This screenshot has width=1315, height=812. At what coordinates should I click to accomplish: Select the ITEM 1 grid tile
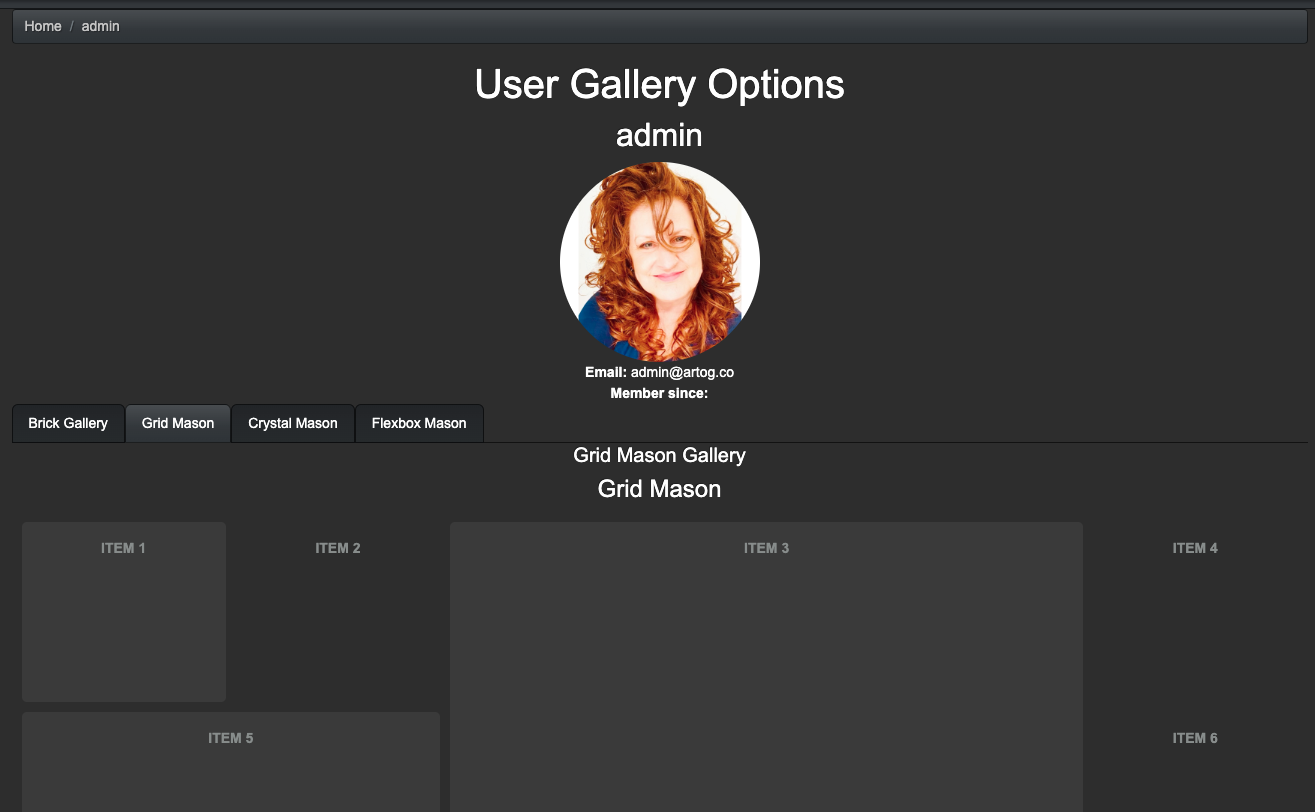coord(124,611)
